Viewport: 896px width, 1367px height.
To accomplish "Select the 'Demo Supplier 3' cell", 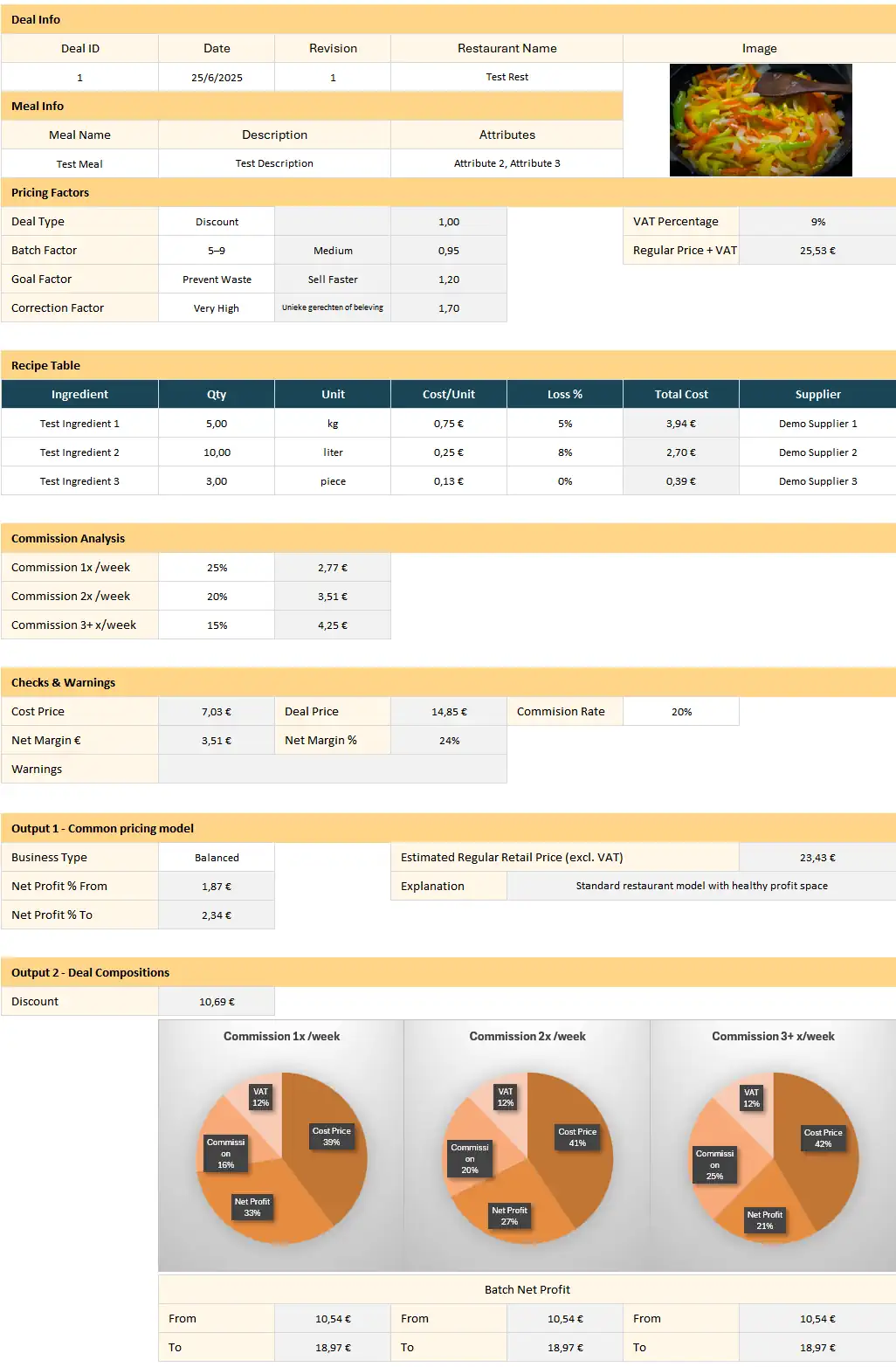I will click(817, 481).
